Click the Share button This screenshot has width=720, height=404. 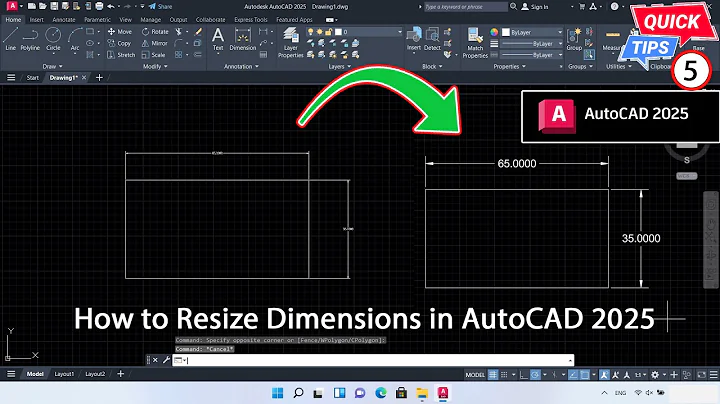[160, 6]
